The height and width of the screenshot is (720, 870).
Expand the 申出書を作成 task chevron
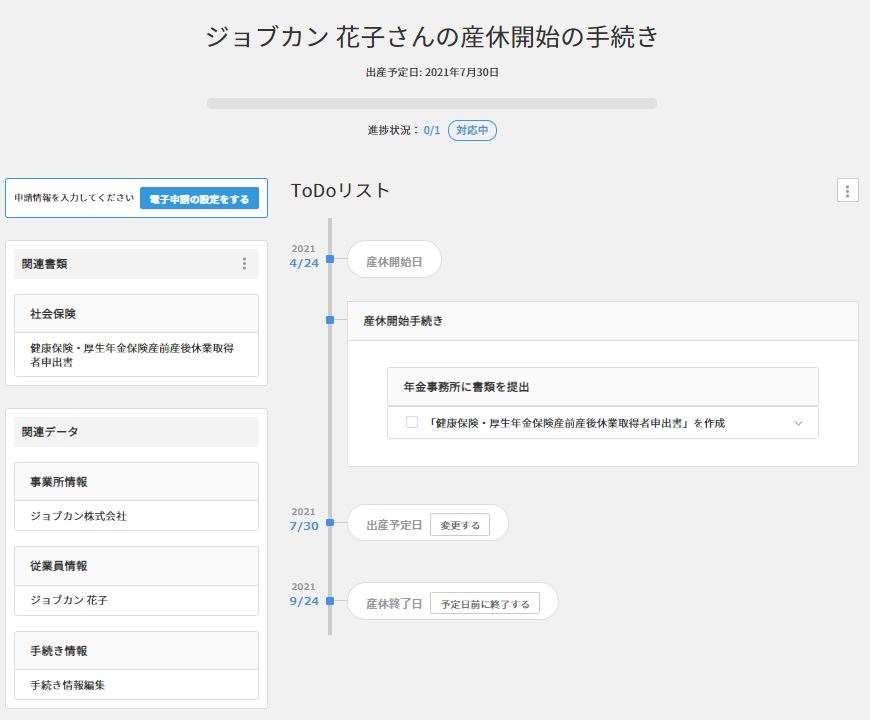pyautogui.click(x=798, y=423)
